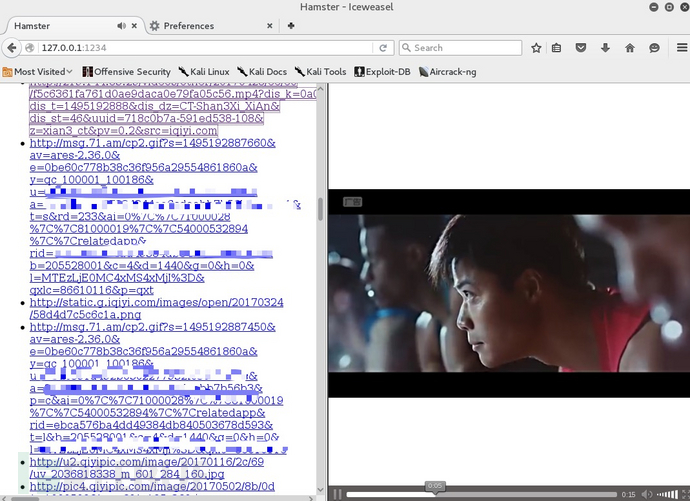The image size is (690, 501).
Task: Click the left pane horizontal scrollbar thumb
Action: pos(25,499)
